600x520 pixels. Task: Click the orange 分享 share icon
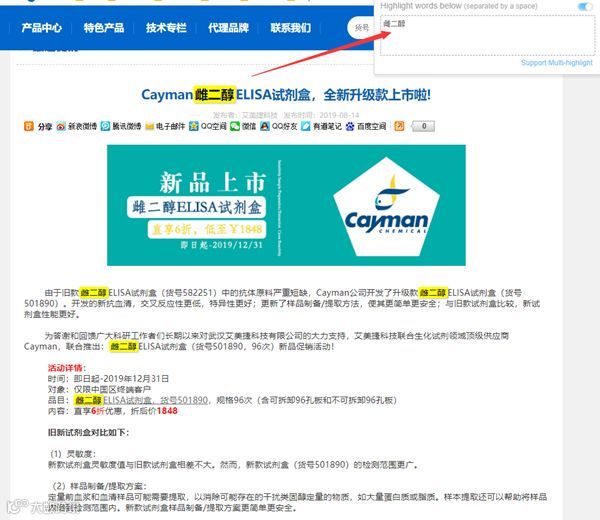point(29,126)
